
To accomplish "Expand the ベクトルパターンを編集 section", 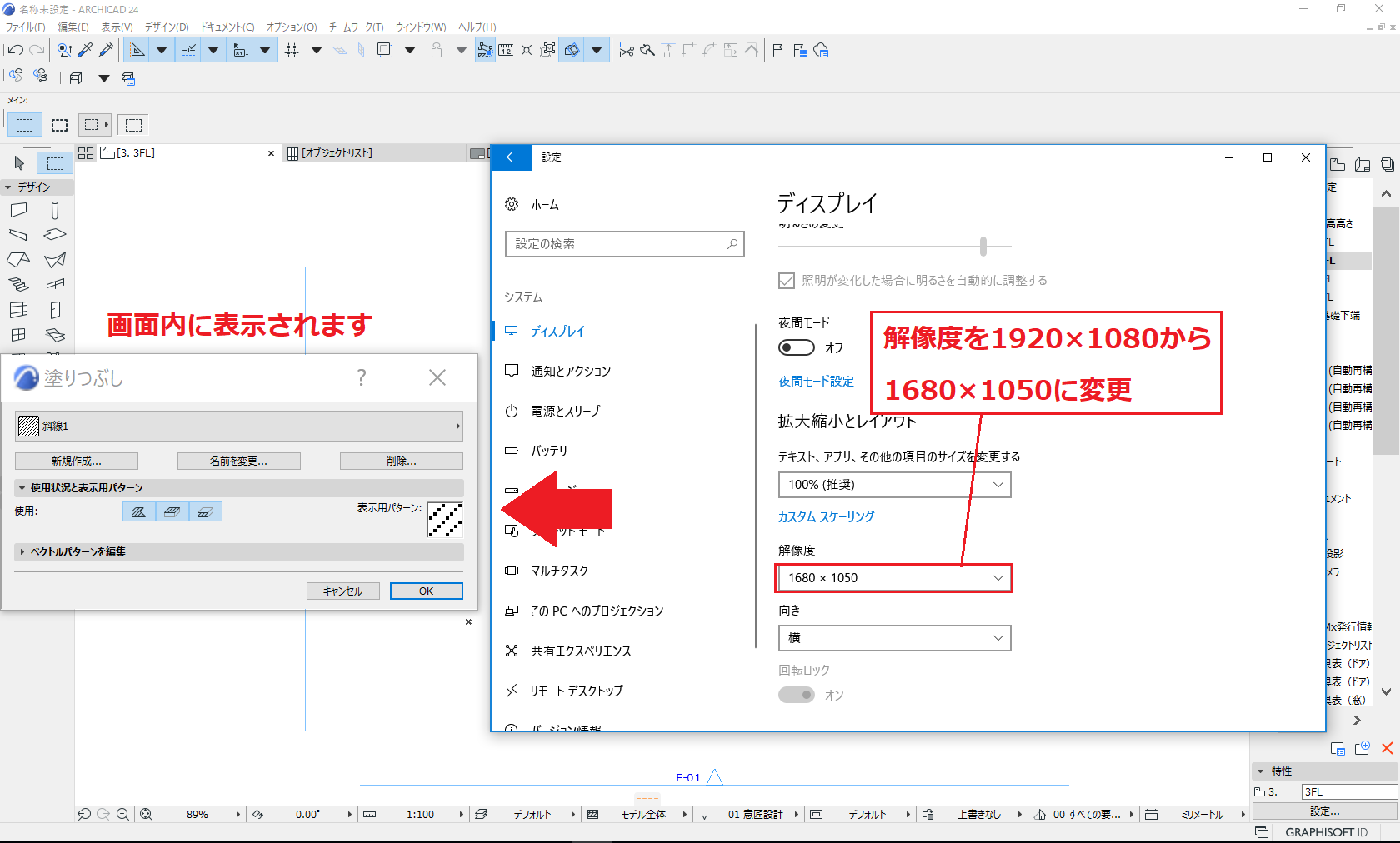I will 22,552.
